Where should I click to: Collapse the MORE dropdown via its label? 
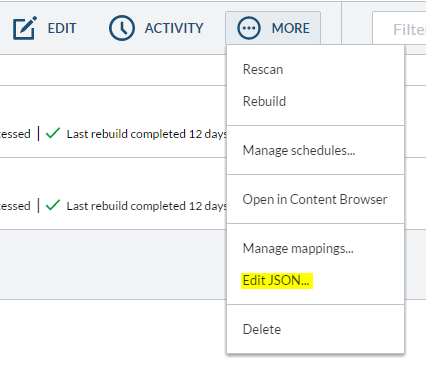point(291,28)
